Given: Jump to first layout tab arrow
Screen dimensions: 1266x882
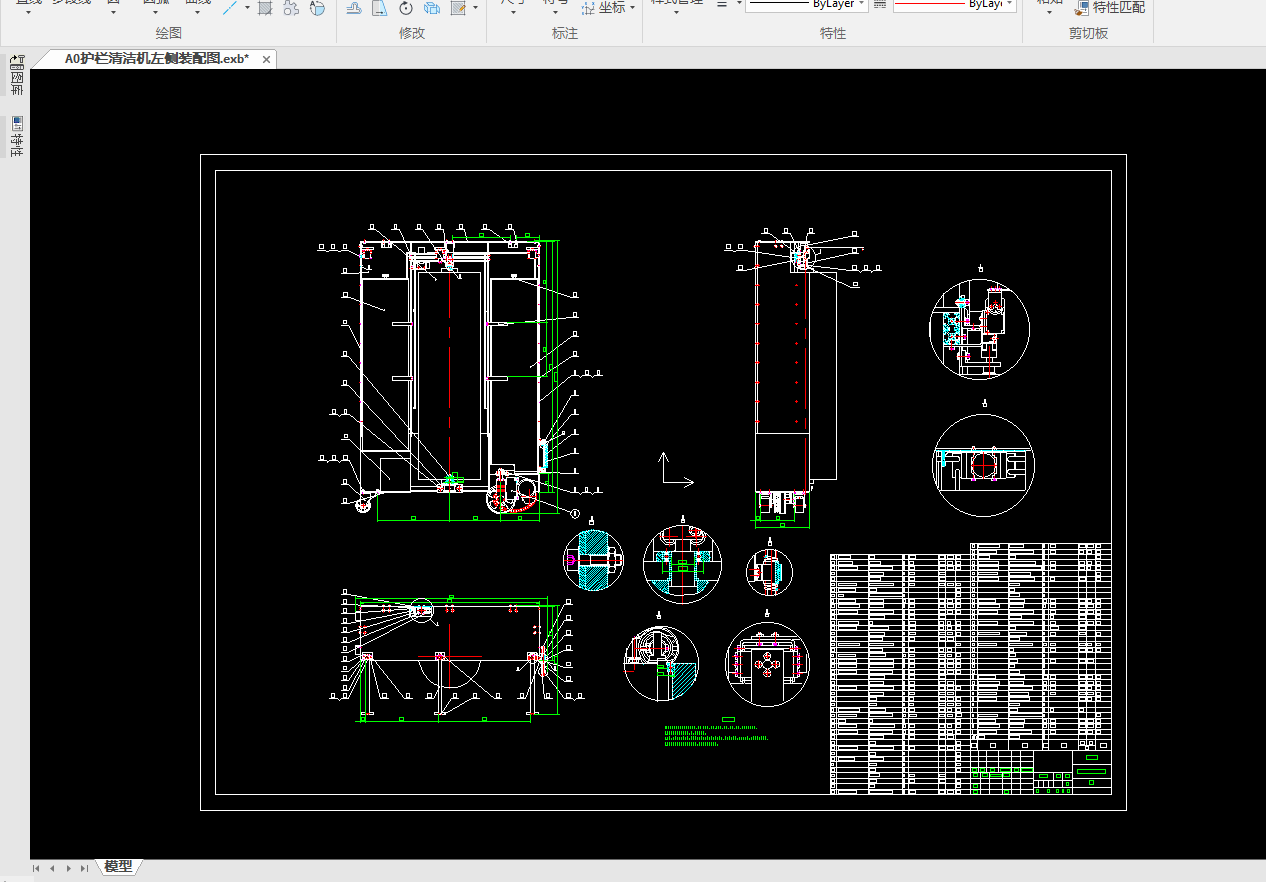Looking at the screenshot, I should click(x=36, y=868).
